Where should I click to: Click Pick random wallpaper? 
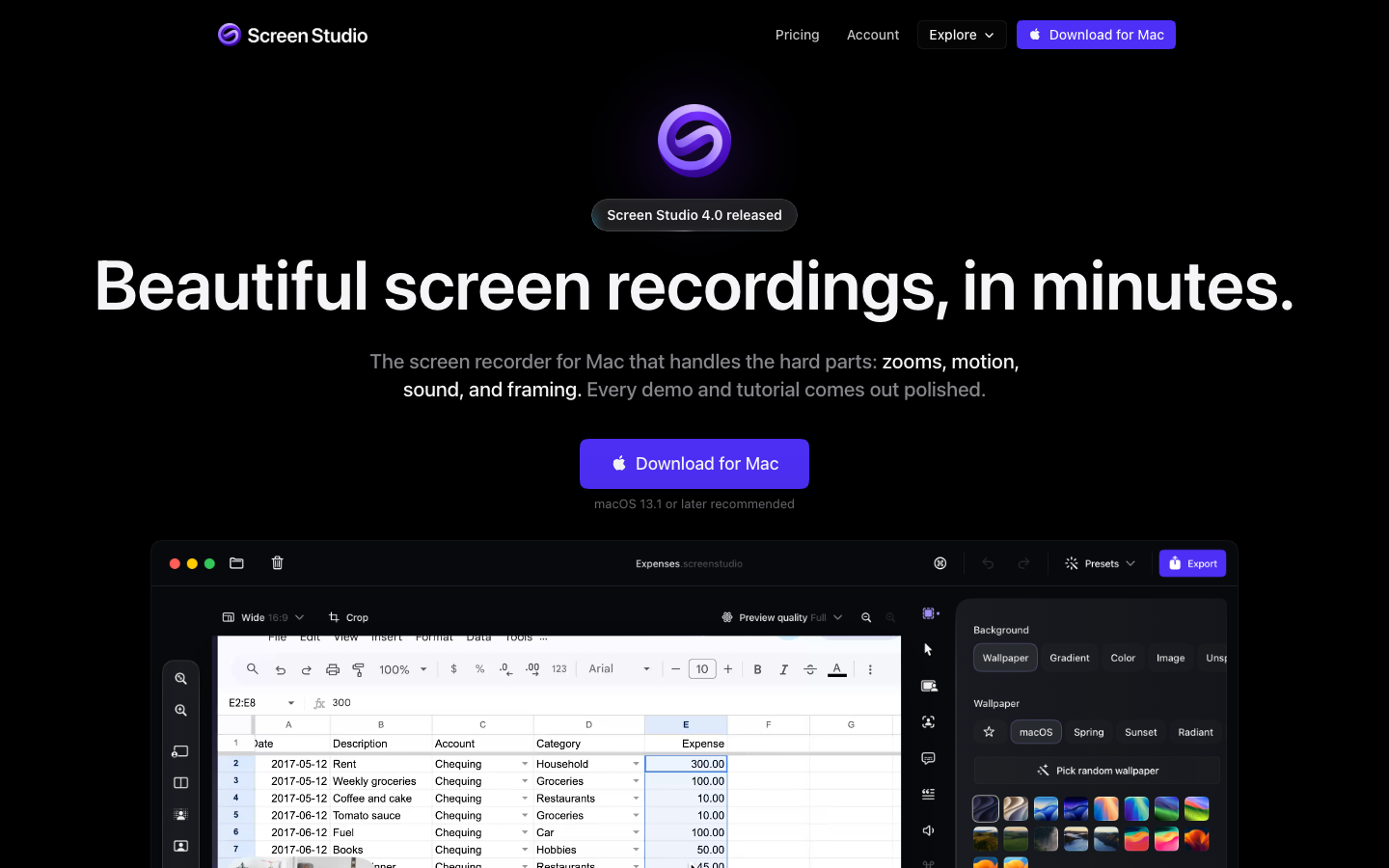pos(1098,771)
